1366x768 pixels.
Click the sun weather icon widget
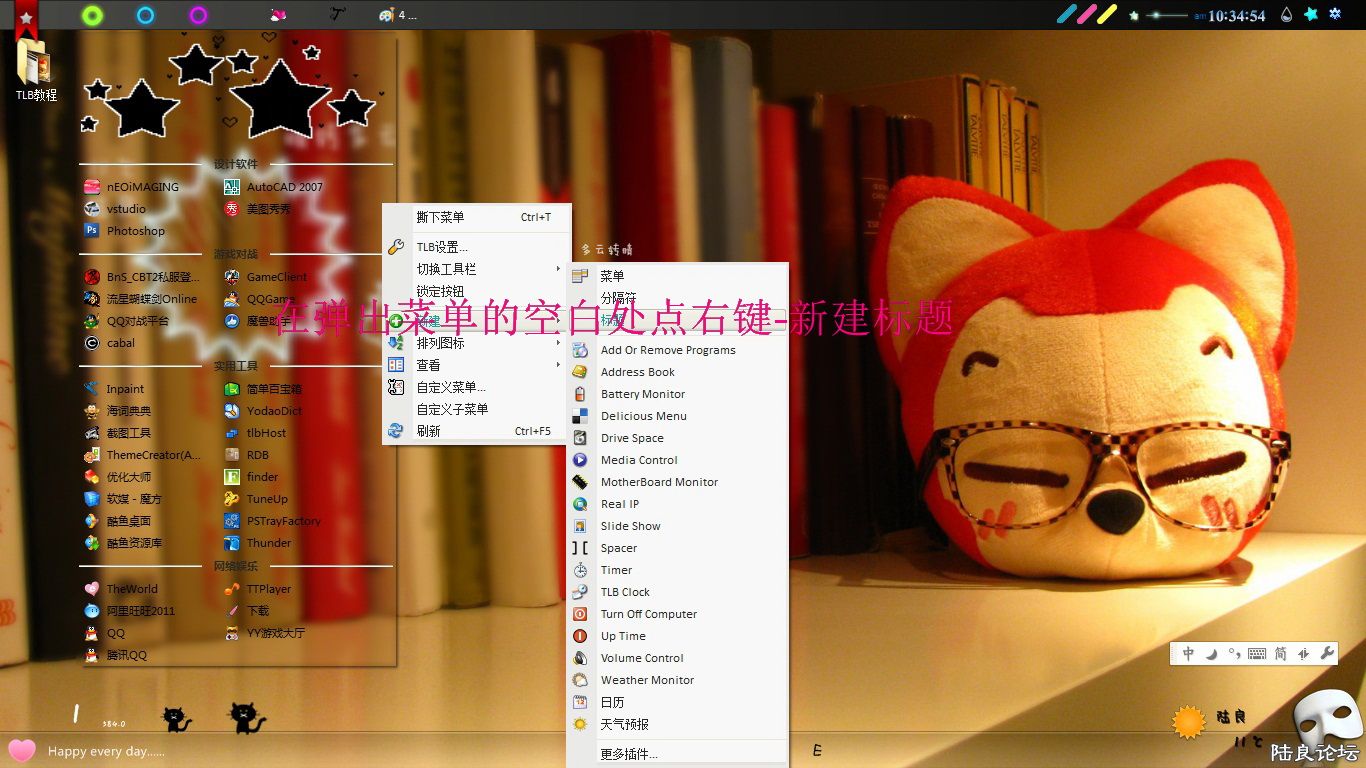click(1188, 721)
